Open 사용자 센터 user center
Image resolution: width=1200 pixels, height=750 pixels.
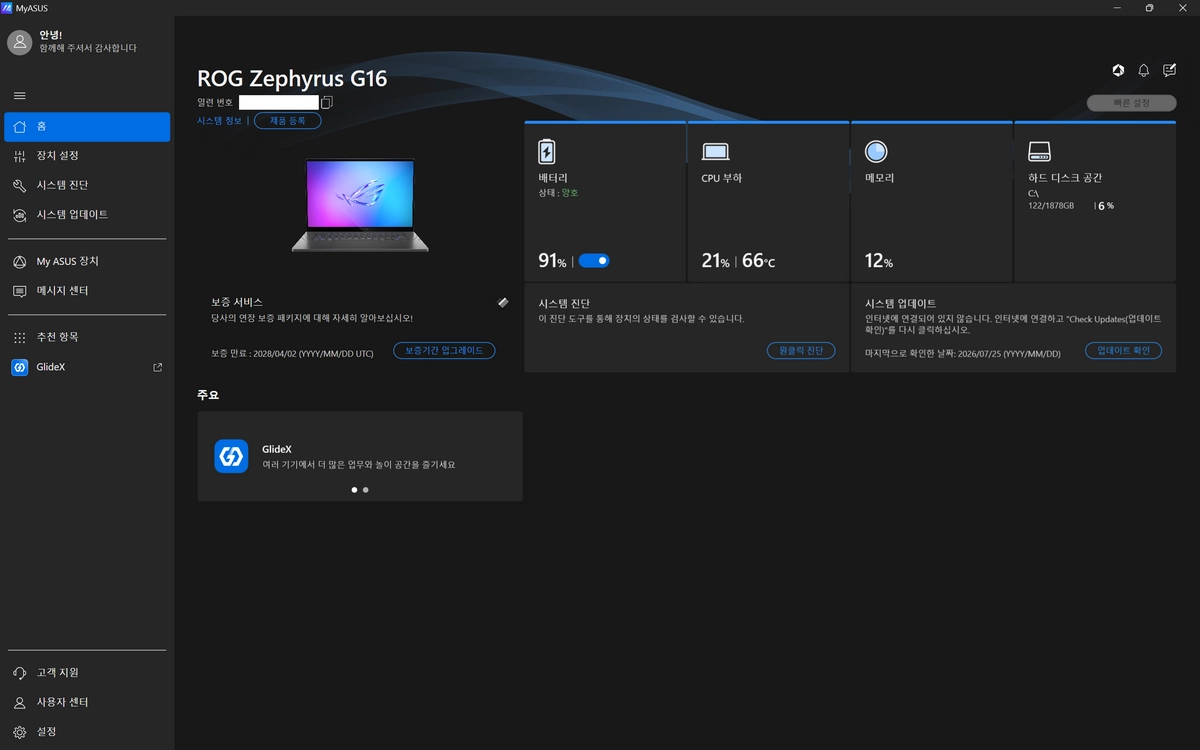[x=87, y=703]
